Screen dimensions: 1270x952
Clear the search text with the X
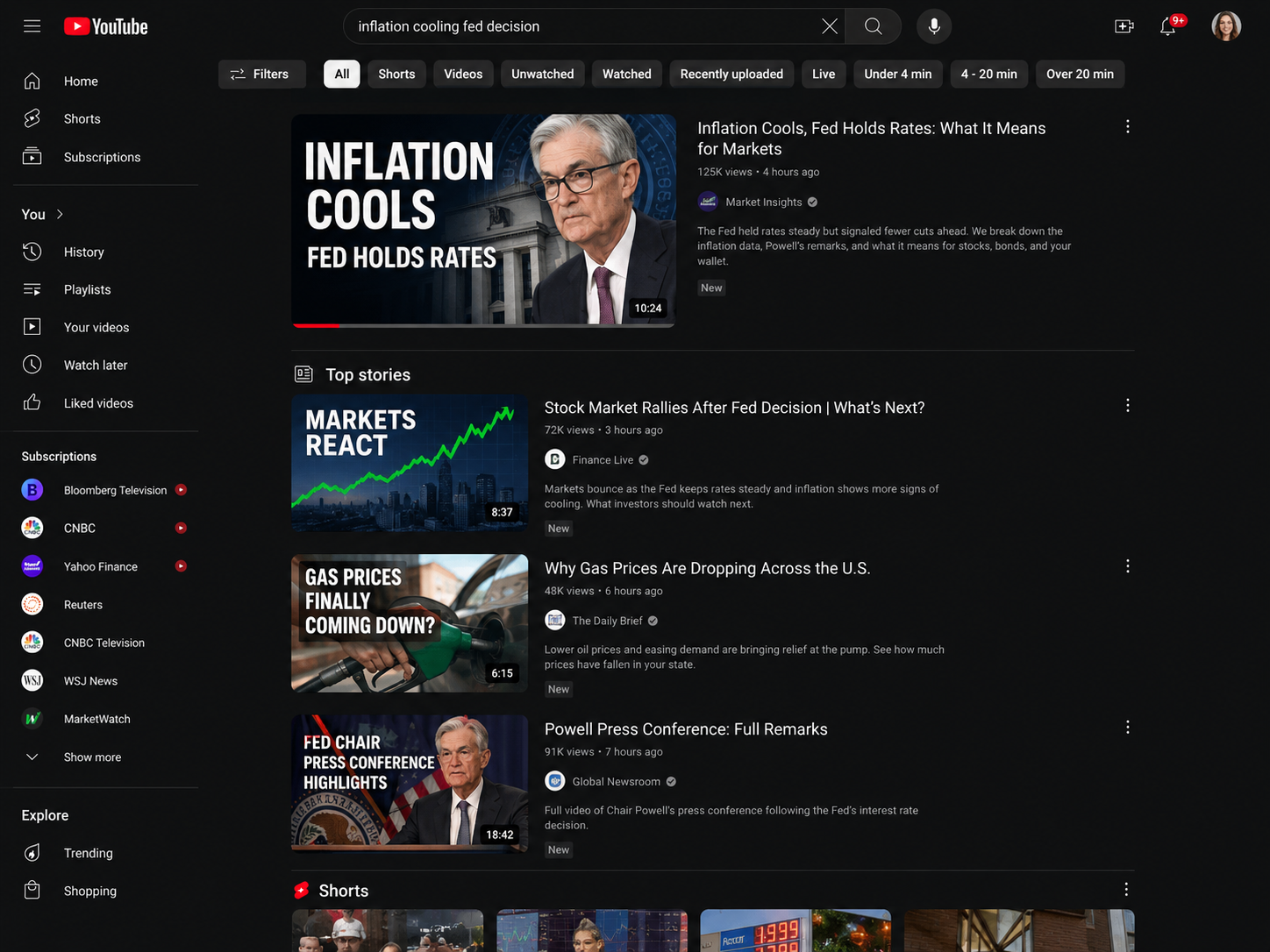tap(829, 26)
